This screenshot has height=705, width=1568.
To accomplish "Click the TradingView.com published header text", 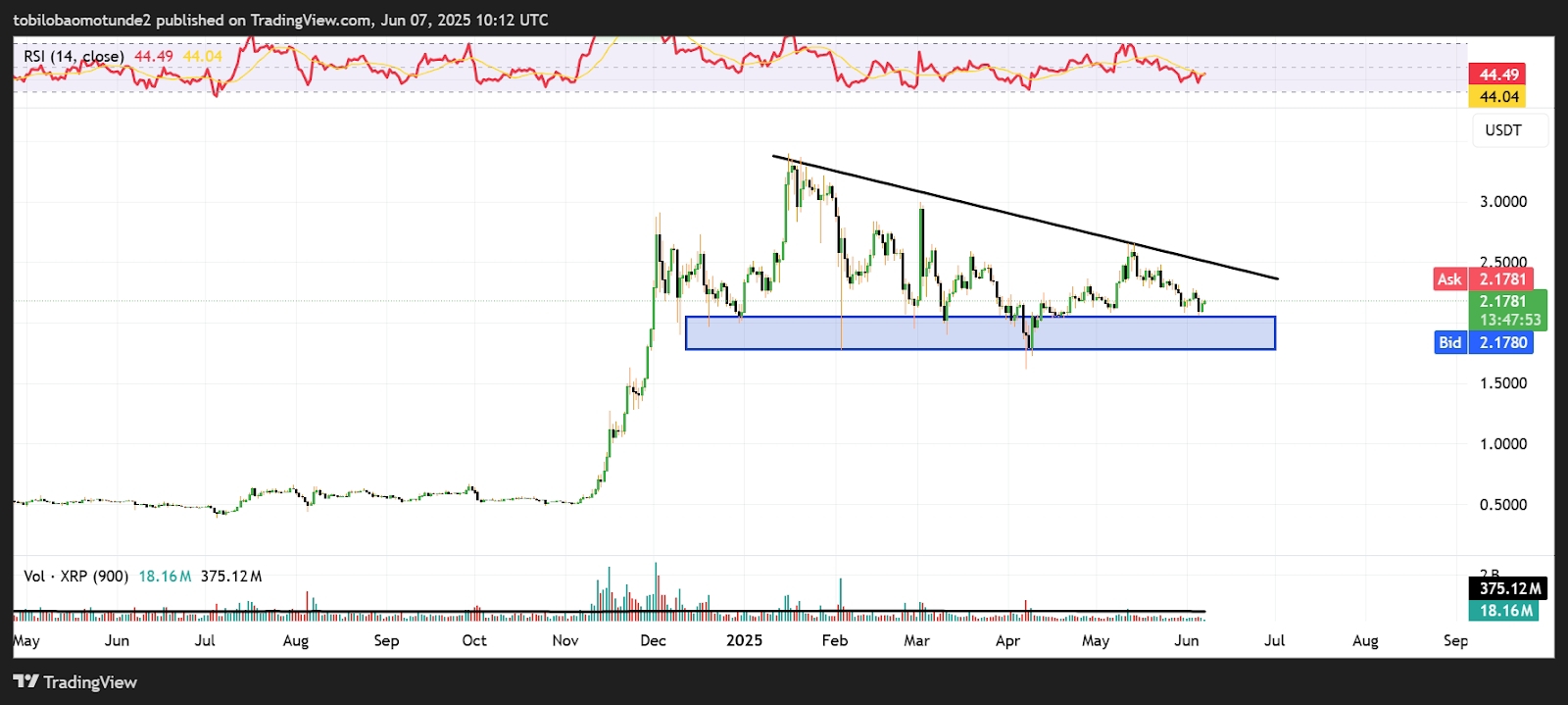I will pos(280,20).
